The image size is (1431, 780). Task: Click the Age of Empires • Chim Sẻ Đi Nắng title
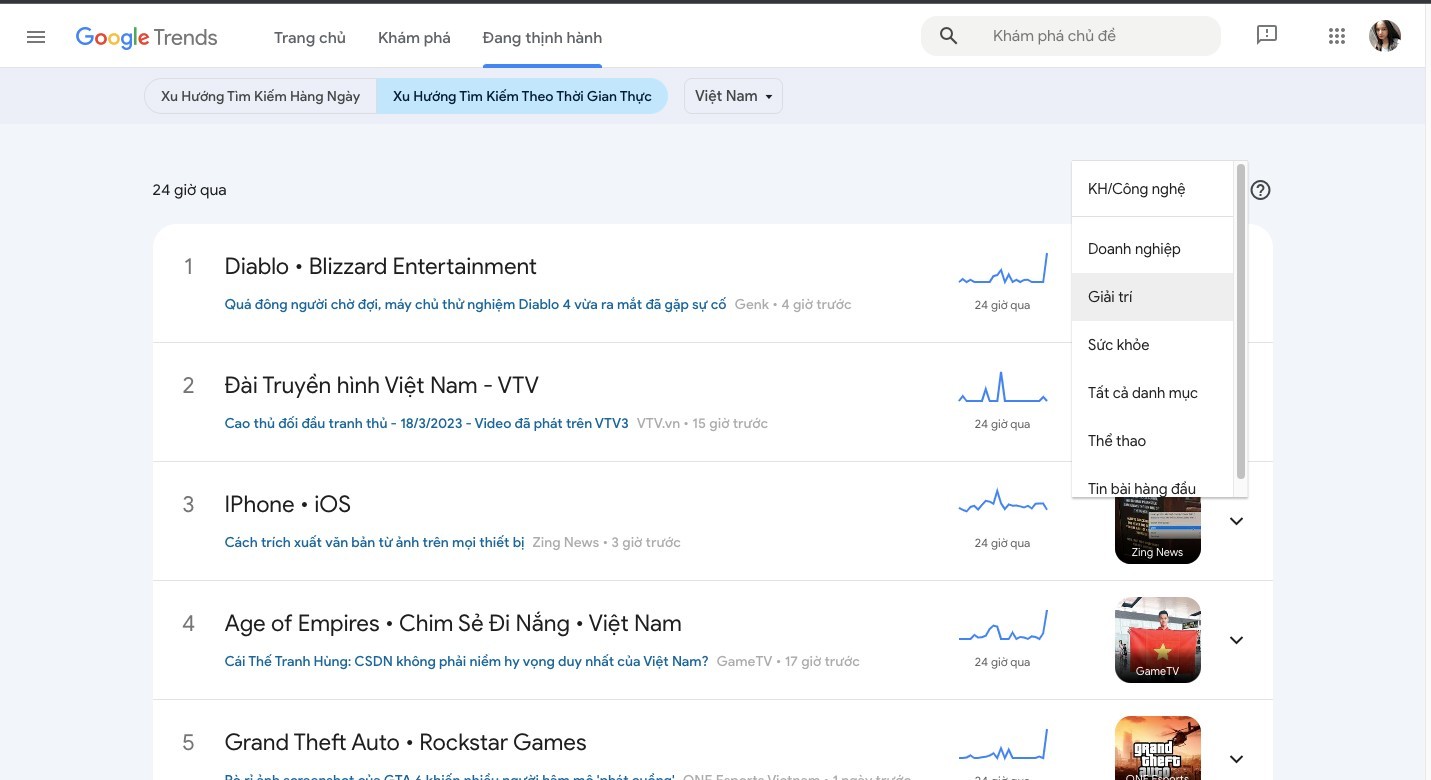coord(453,623)
